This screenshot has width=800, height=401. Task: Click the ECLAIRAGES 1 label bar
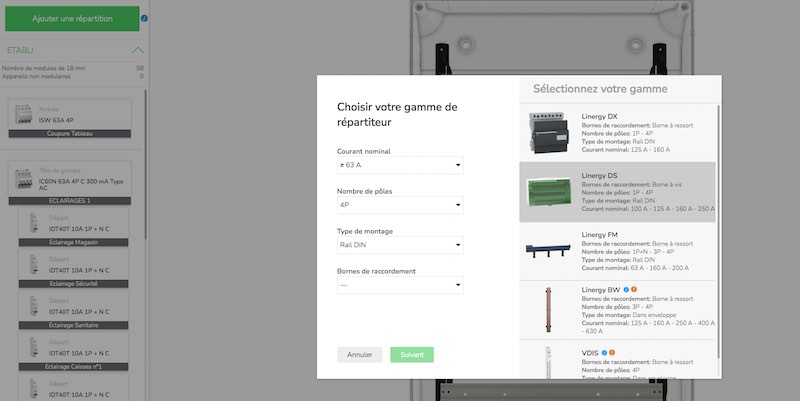(x=70, y=201)
